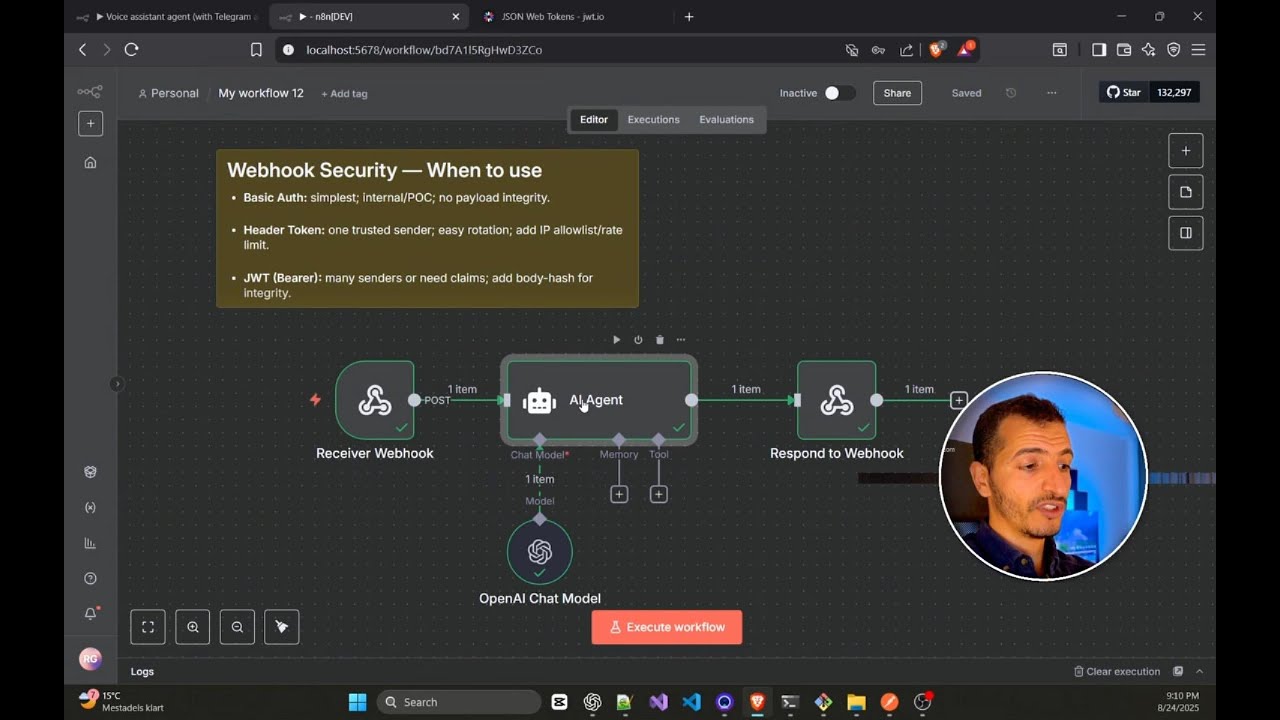The height and width of the screenshot is (720, 1280).
Task: Open the Brave sidebar panel toggle
Action: click(x=1098, y=49)
